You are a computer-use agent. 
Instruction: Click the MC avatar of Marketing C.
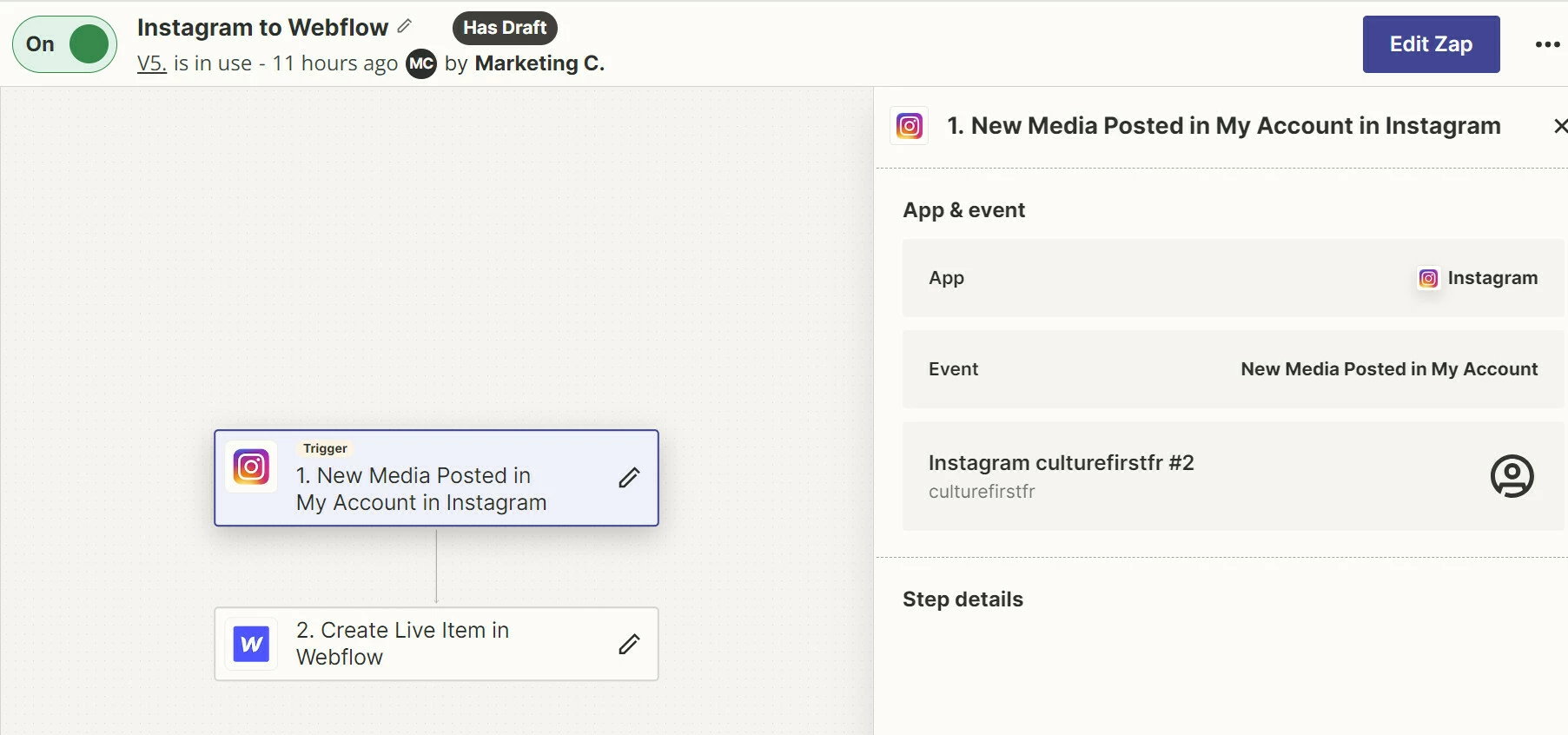point(421,63)
